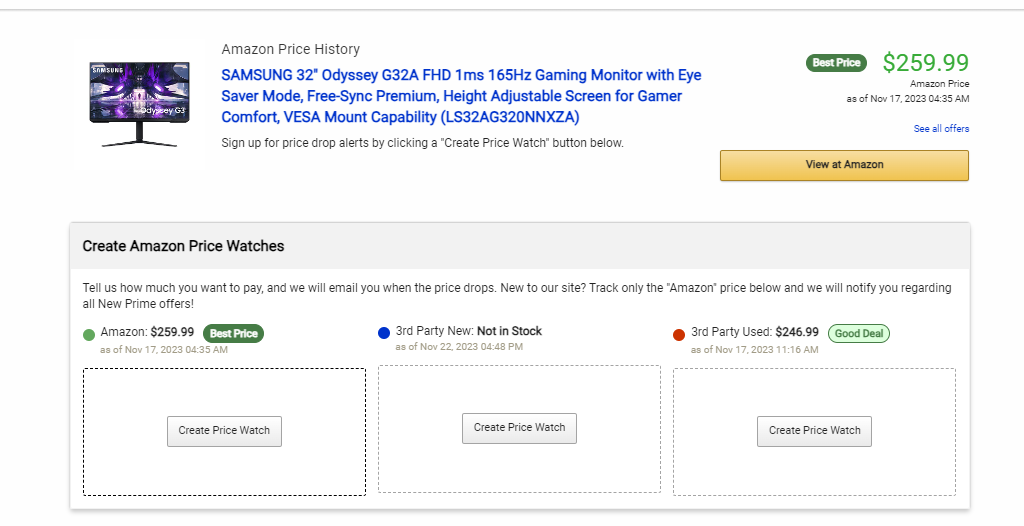
Task: Click the blue dot for 3rd Party New
Action: [x=384, y=332]
